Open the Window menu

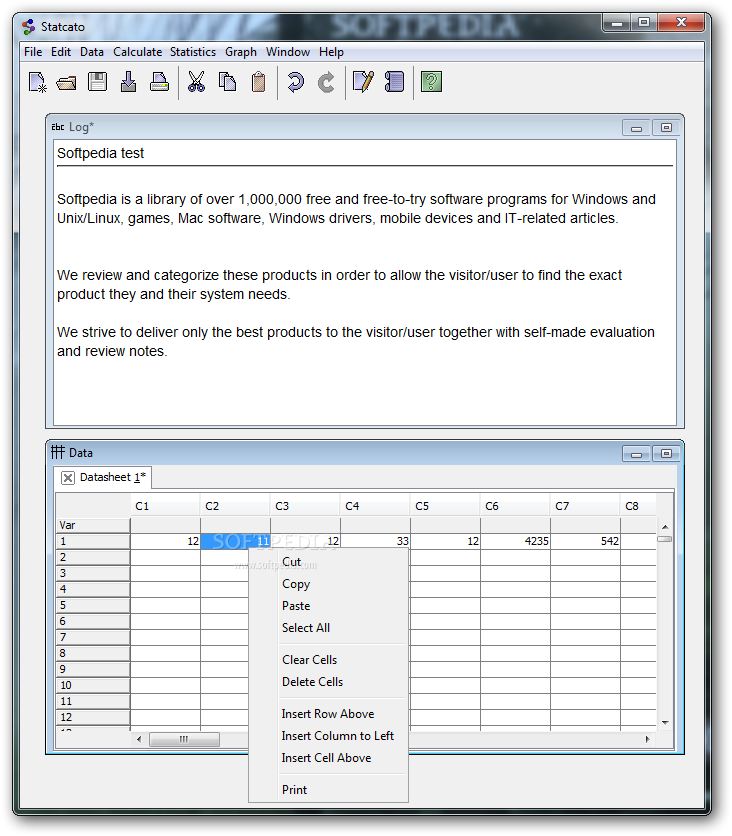[288, 52]
